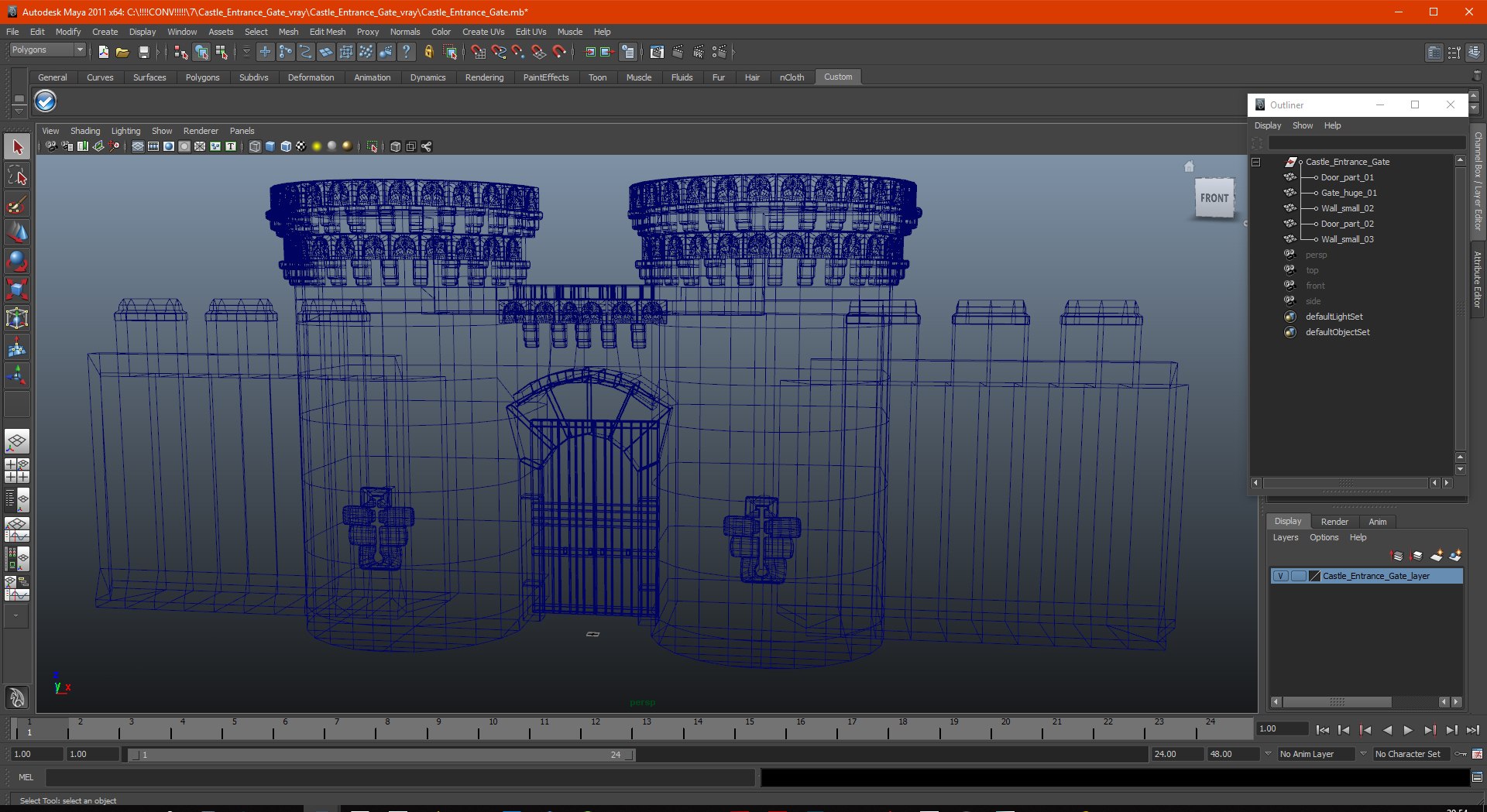Move selected layer up icon
This screenshot has width=1487, height=812.
[x=1397, y=556]
